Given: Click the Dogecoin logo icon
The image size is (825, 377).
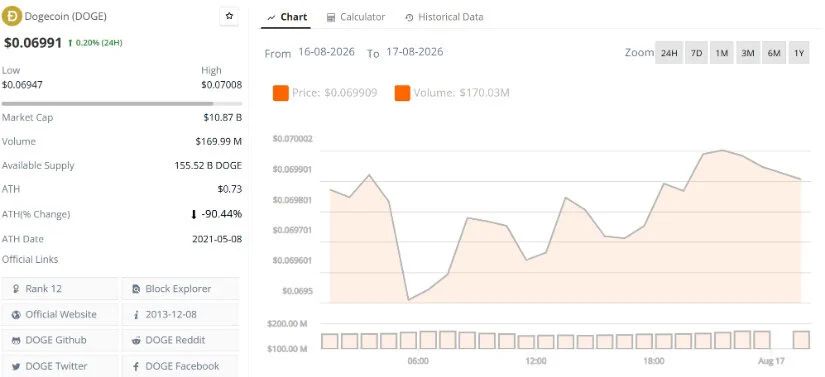Looking at the screenshot, I should click(x=12, y=16).
